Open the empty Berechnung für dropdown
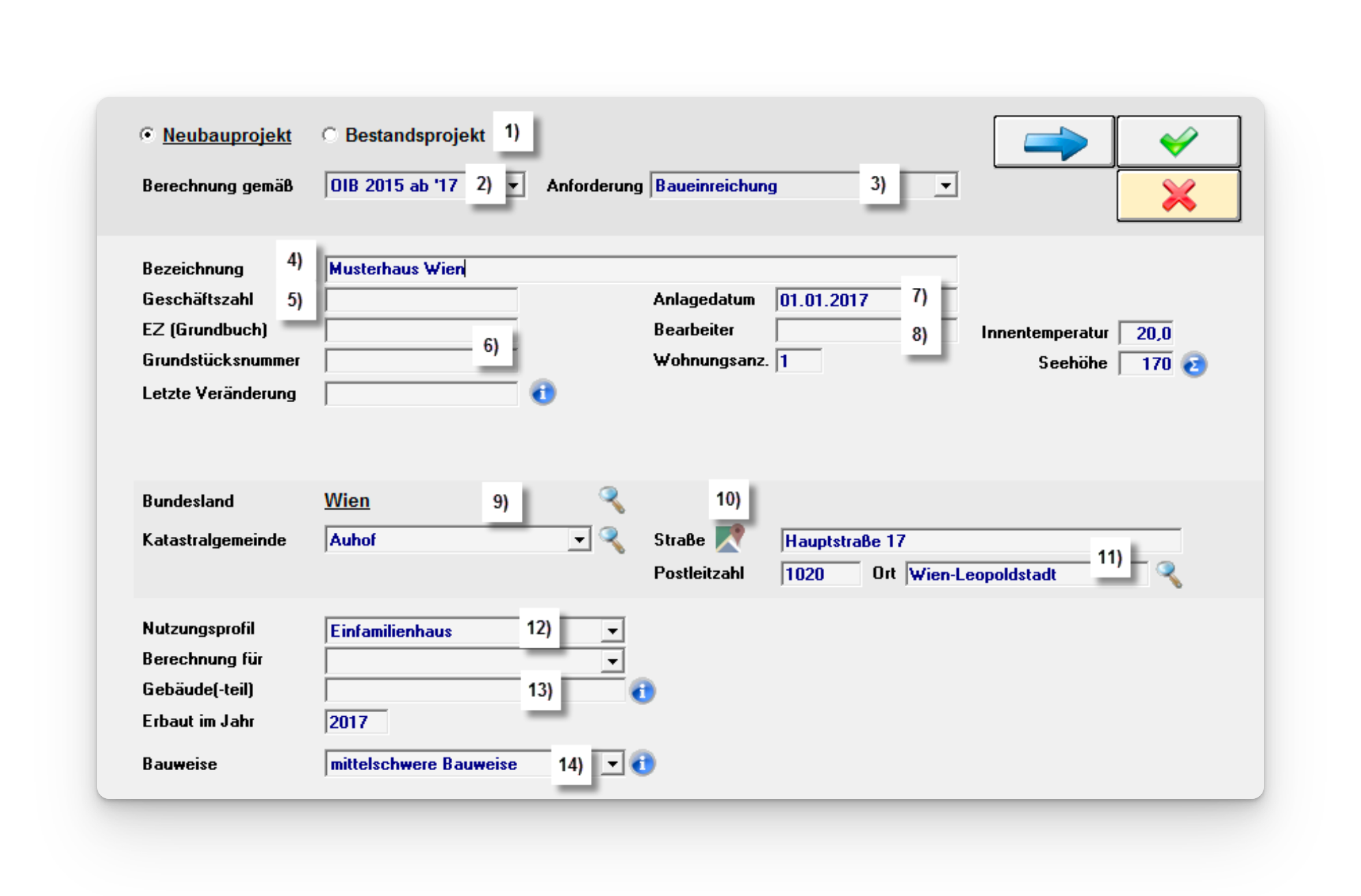The image size is (1361, 896). [x=612, y=661]
